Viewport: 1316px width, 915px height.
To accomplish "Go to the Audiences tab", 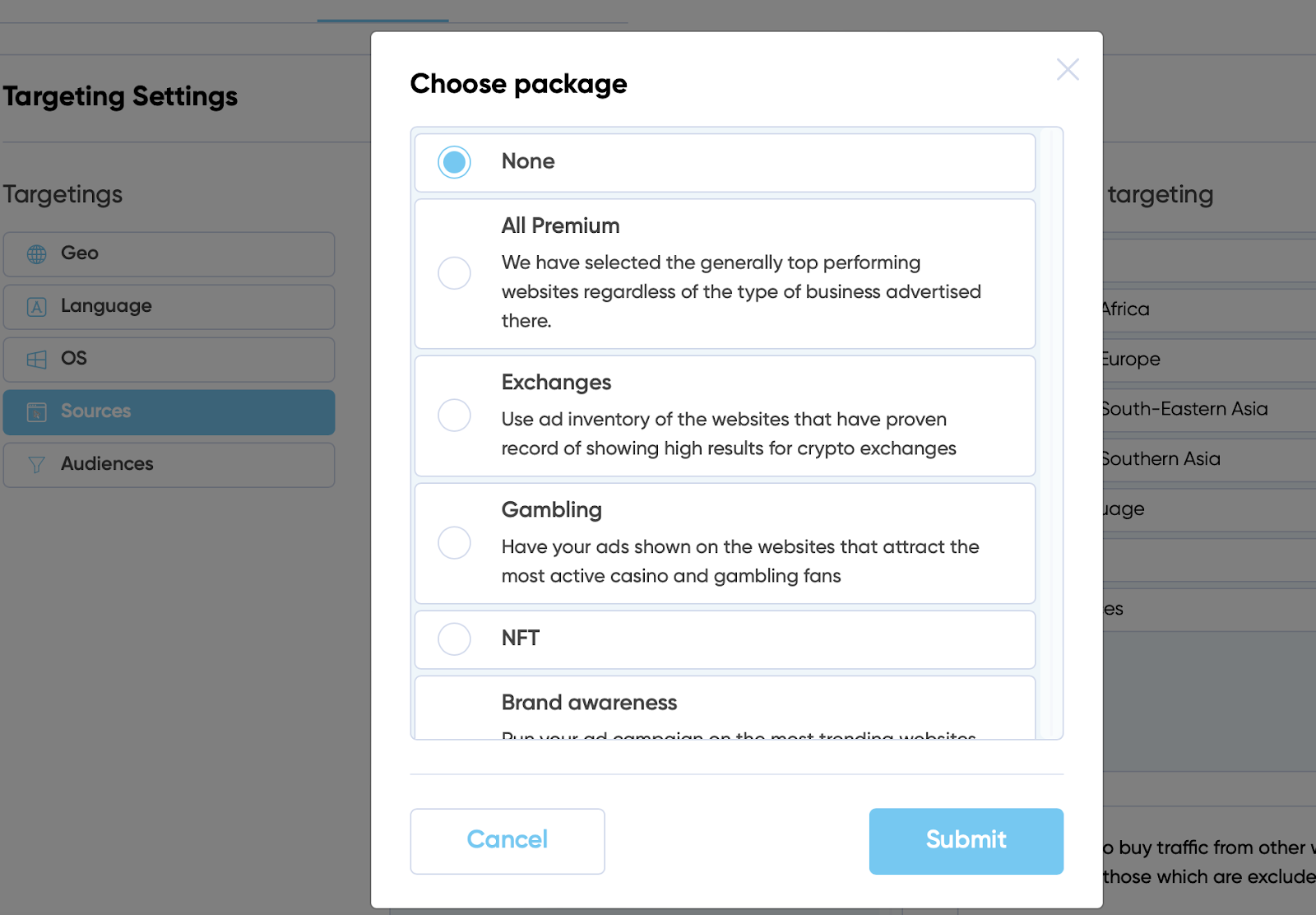I will 169,465.
